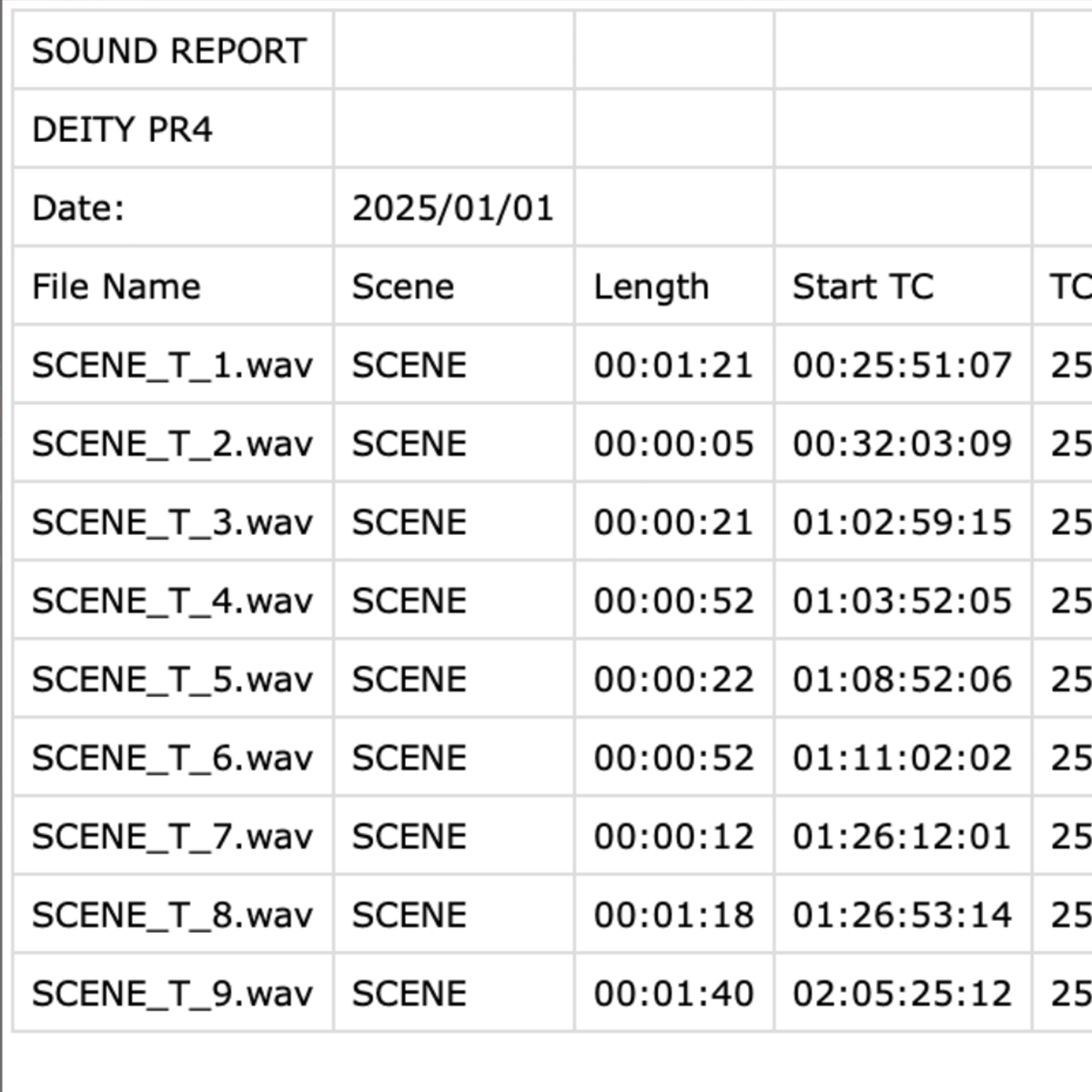The height and width of the screenshot is (1092, 1092).
Task: Click the Length column header
Action: [651, 287]
